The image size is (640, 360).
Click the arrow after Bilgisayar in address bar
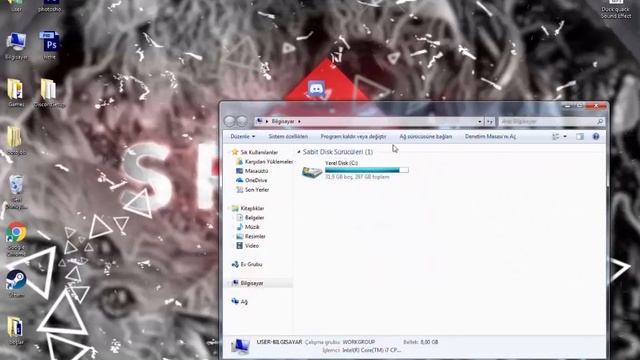(299, 122)
